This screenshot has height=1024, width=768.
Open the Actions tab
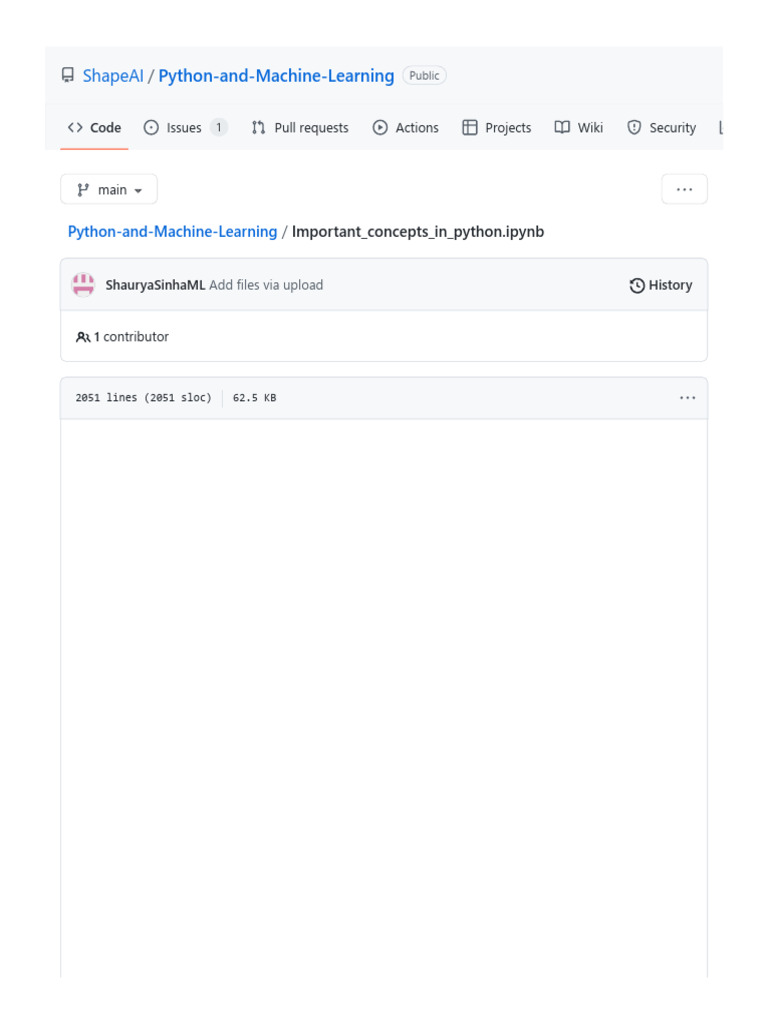[405, 128]
